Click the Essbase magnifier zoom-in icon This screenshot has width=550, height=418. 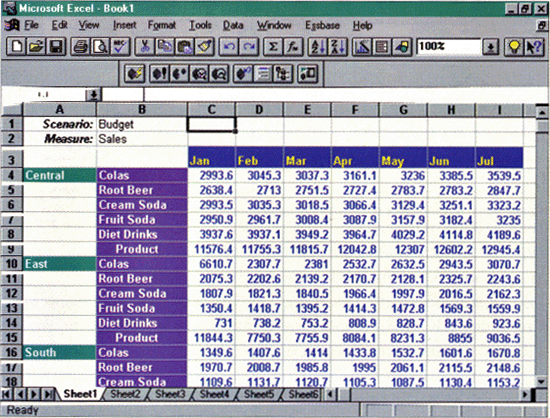click(x=200, y=74)
